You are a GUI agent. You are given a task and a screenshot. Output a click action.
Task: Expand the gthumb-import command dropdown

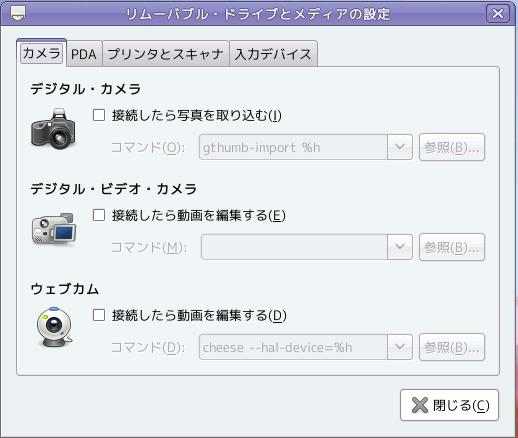[x=400, y=147]
